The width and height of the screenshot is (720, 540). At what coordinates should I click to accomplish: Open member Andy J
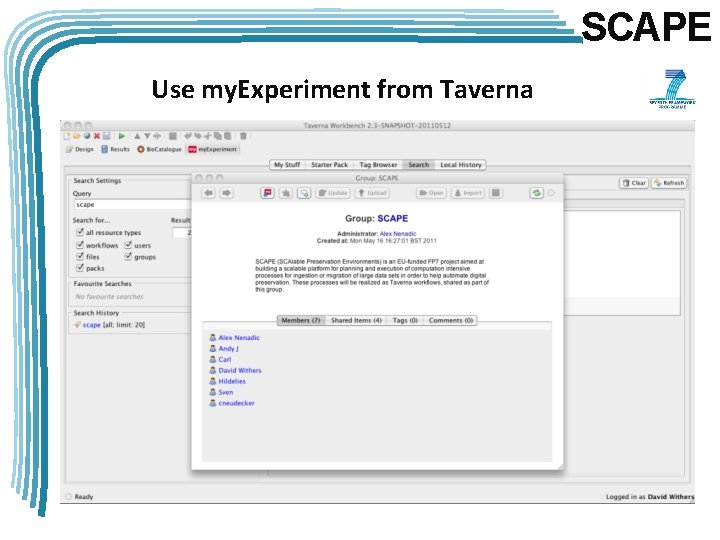228,349
